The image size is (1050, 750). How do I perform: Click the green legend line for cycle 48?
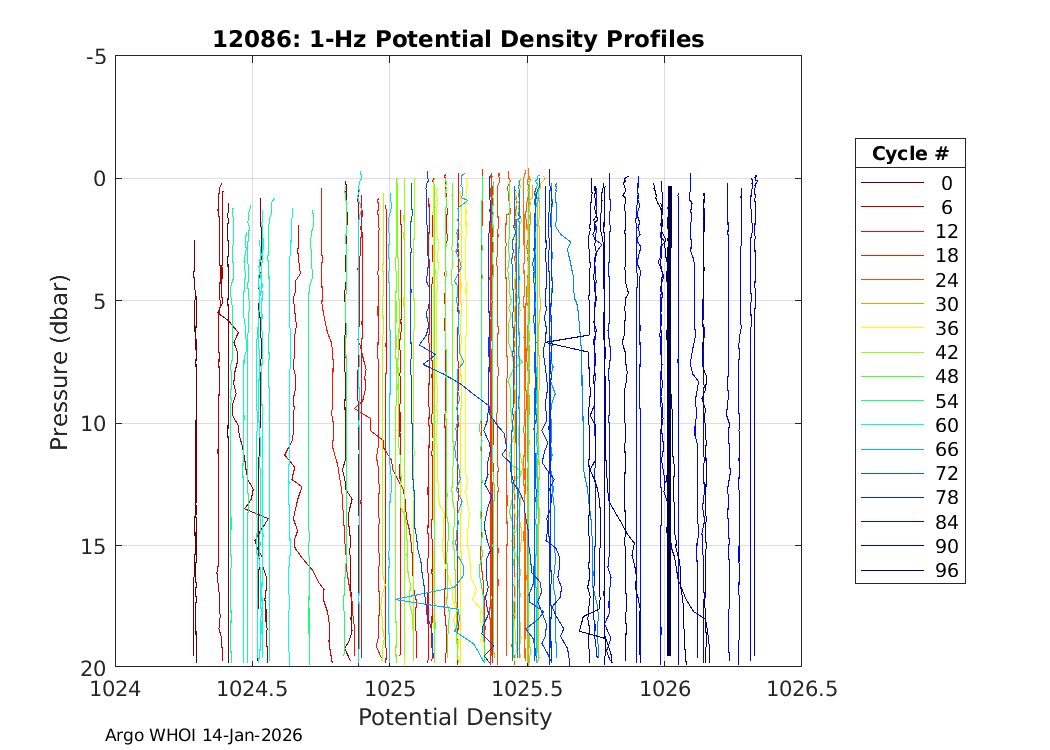click(891, 377)
